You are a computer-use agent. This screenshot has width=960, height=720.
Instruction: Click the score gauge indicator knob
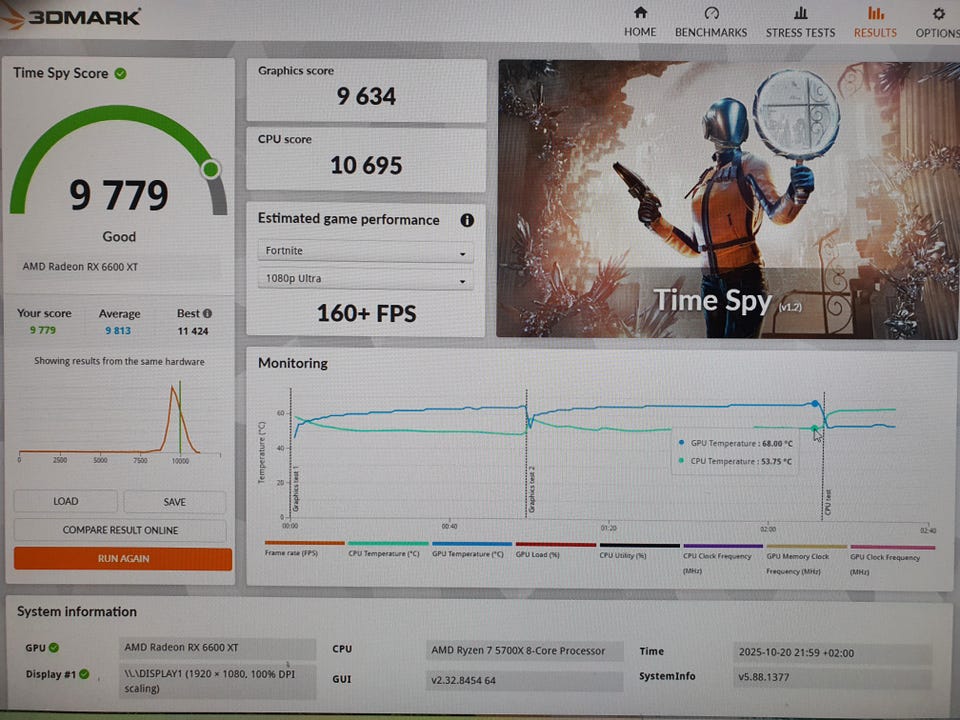[211, 169]
